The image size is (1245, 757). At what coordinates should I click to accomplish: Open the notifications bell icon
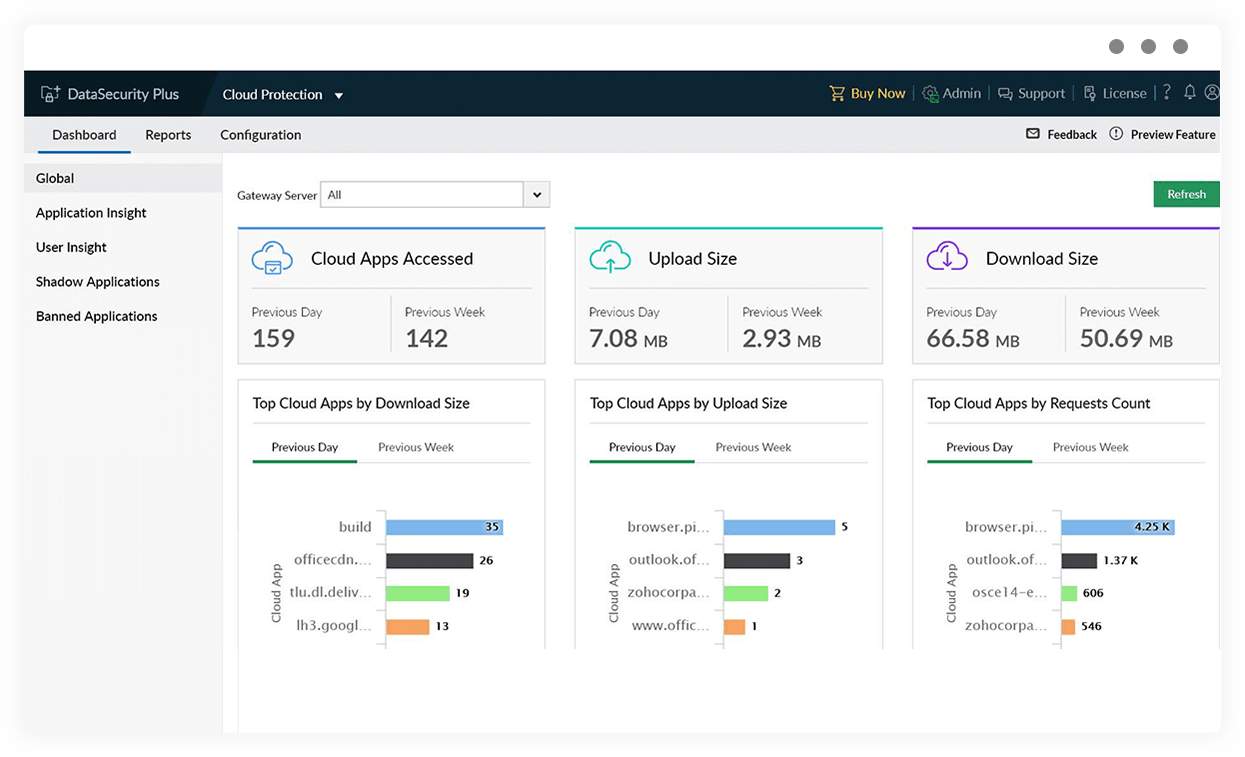1190,92
